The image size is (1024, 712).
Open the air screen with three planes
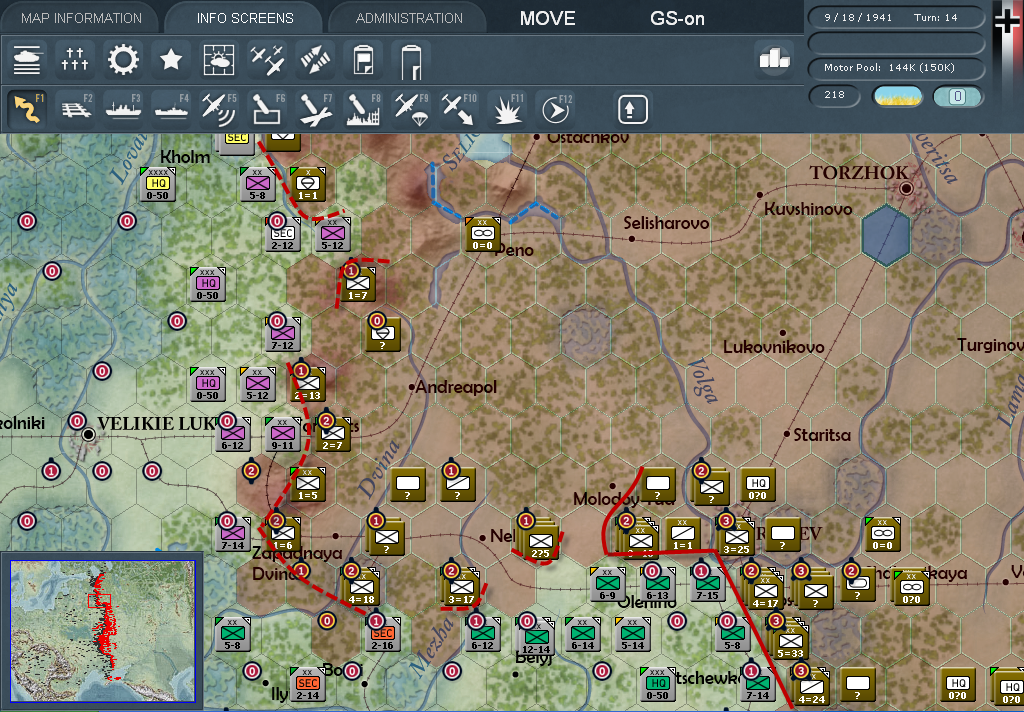[267, 60]
